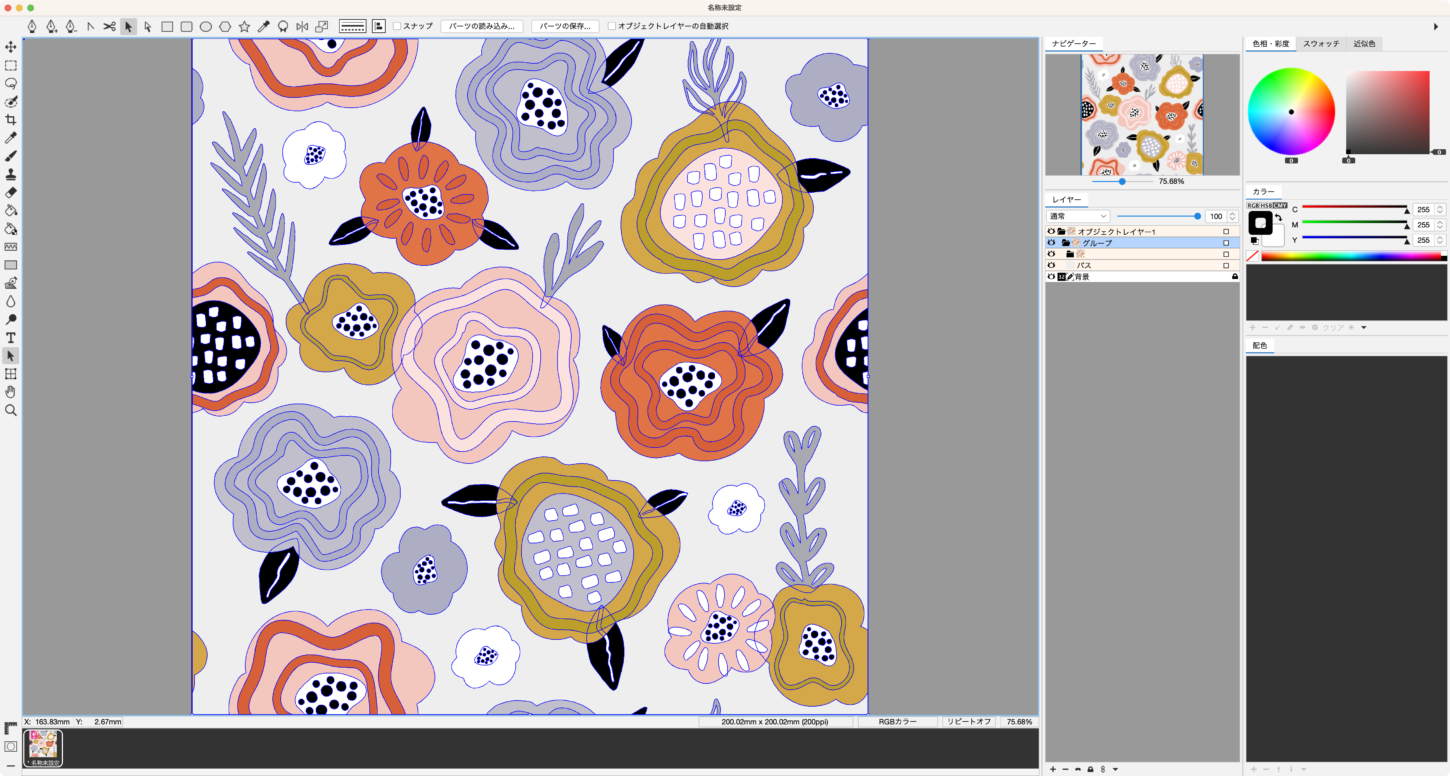Enable オブジェクトレイヤーの自動選択 checkbox
Viewport: 1450px width, 776px height.
point(612,26)
